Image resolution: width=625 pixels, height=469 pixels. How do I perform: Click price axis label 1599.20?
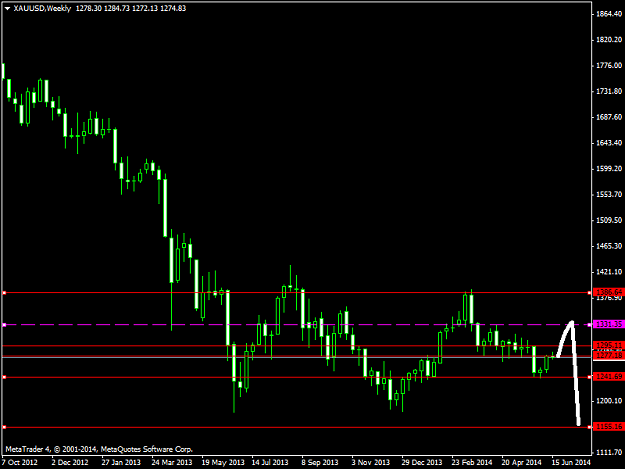pyautogui.click(x=609, y=169)
